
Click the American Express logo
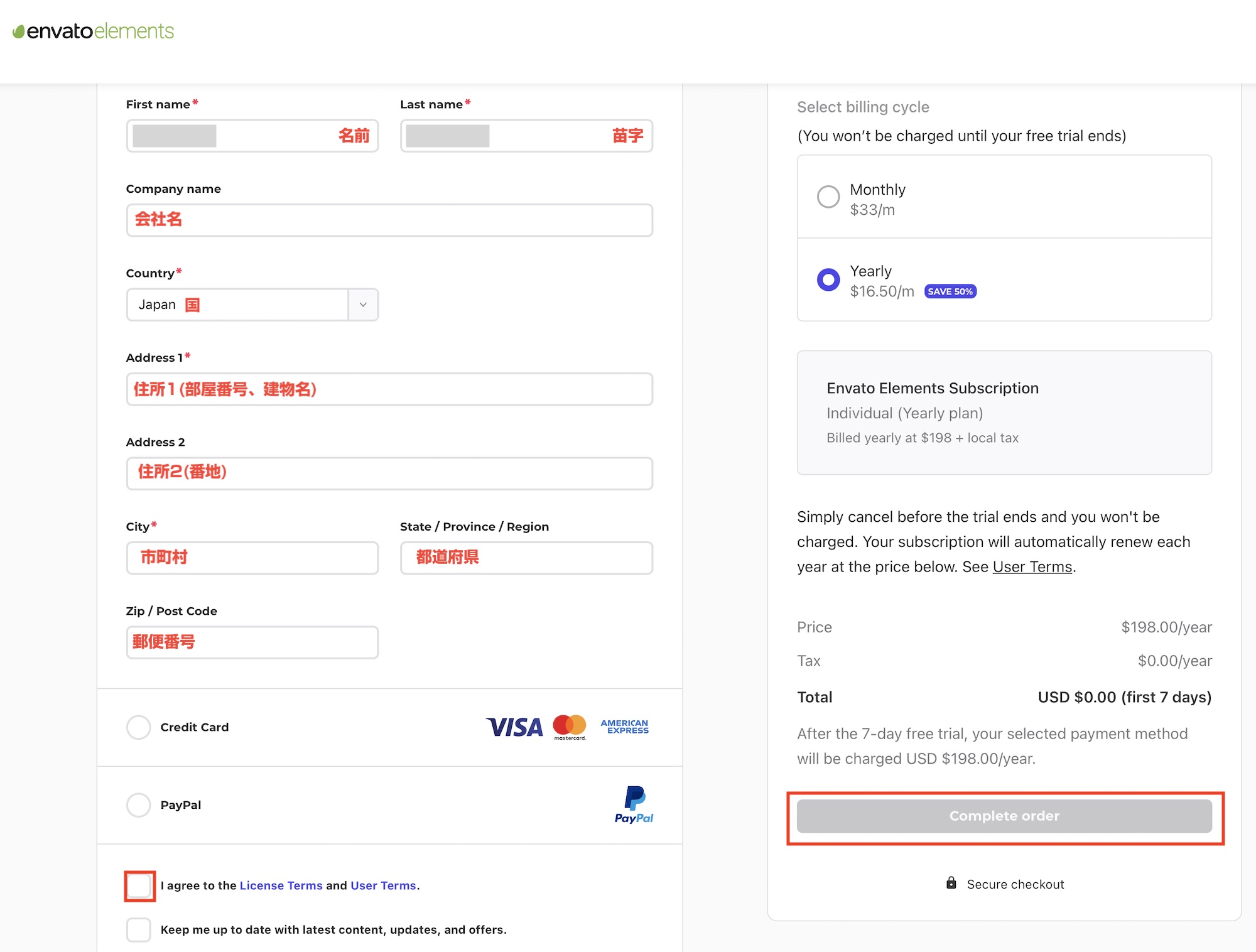click(x=624, y=727)
